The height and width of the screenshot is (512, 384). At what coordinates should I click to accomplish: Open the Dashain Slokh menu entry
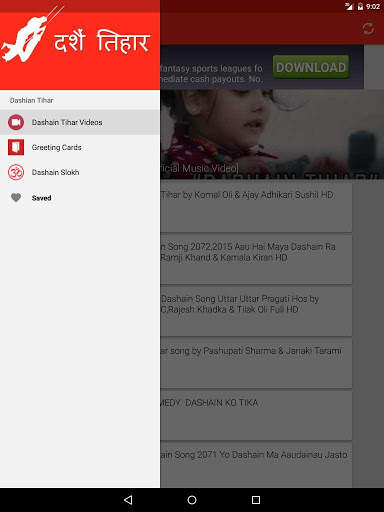coord(80,172)
